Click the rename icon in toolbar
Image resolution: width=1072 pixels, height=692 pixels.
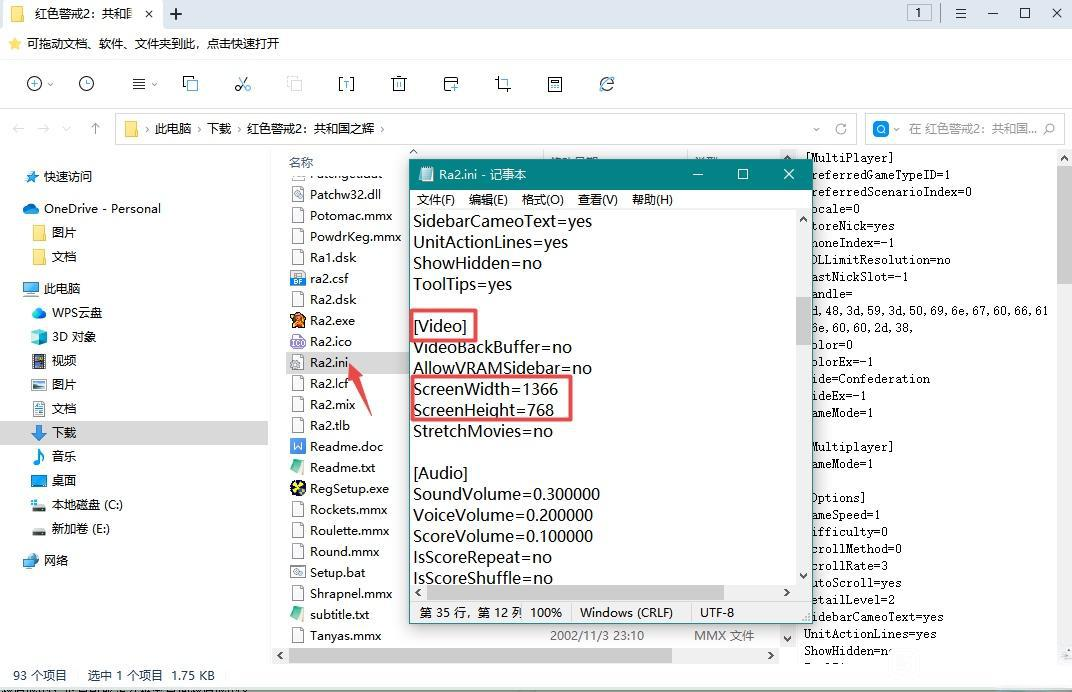tap(346, 84)
